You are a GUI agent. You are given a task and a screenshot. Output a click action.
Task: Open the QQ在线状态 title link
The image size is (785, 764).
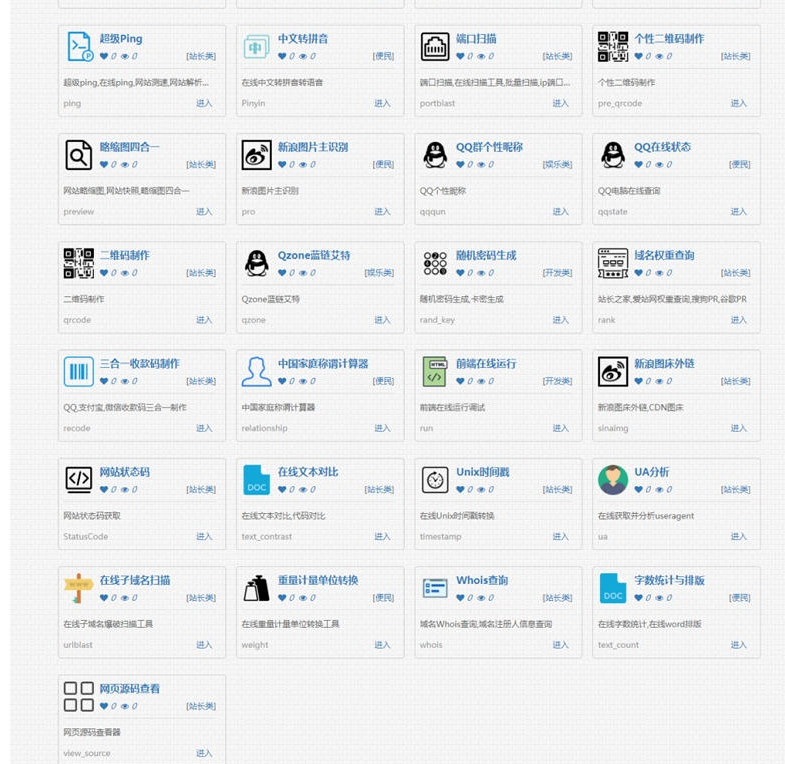662,147
